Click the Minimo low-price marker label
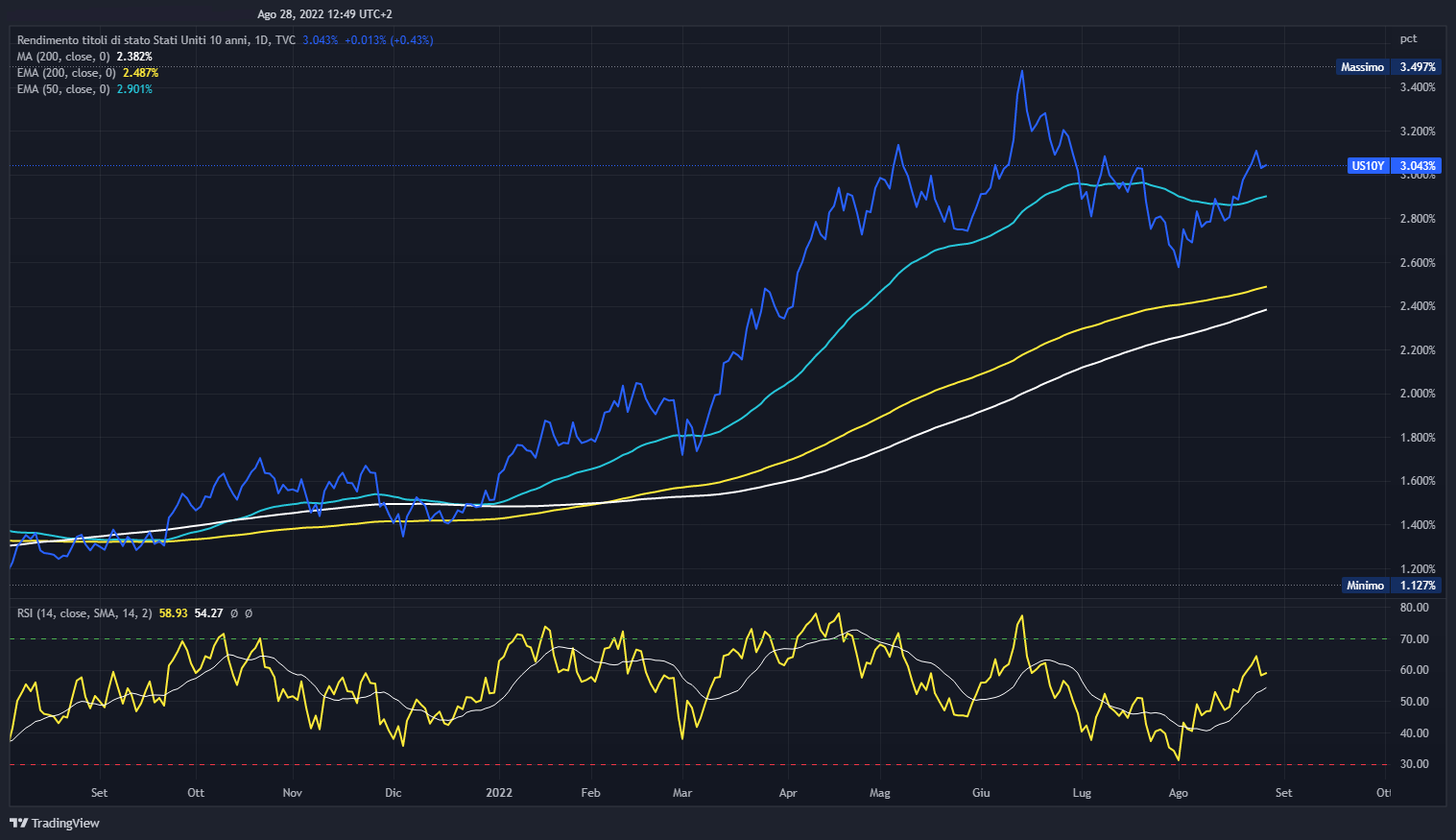Viewport: 1456px width, 840px height. (1365, 586)
